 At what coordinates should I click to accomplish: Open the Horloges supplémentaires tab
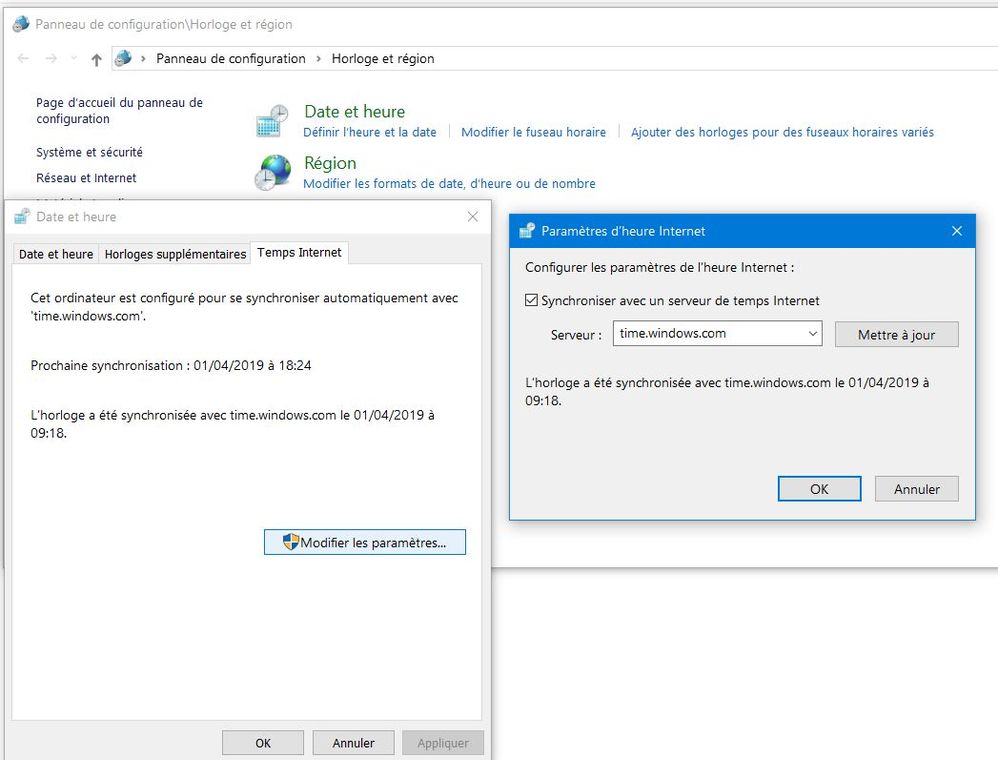point(175,254)
